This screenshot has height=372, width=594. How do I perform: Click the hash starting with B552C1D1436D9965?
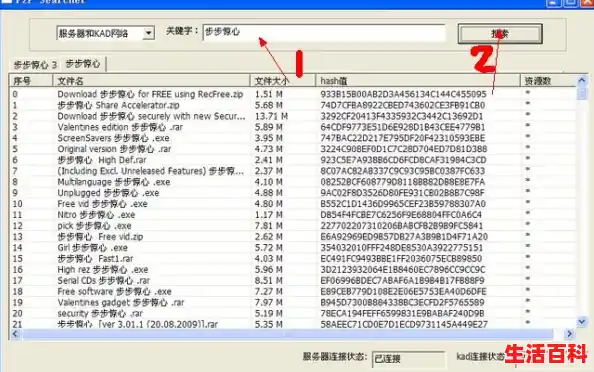pyautogui.click(x=403, y=204)
